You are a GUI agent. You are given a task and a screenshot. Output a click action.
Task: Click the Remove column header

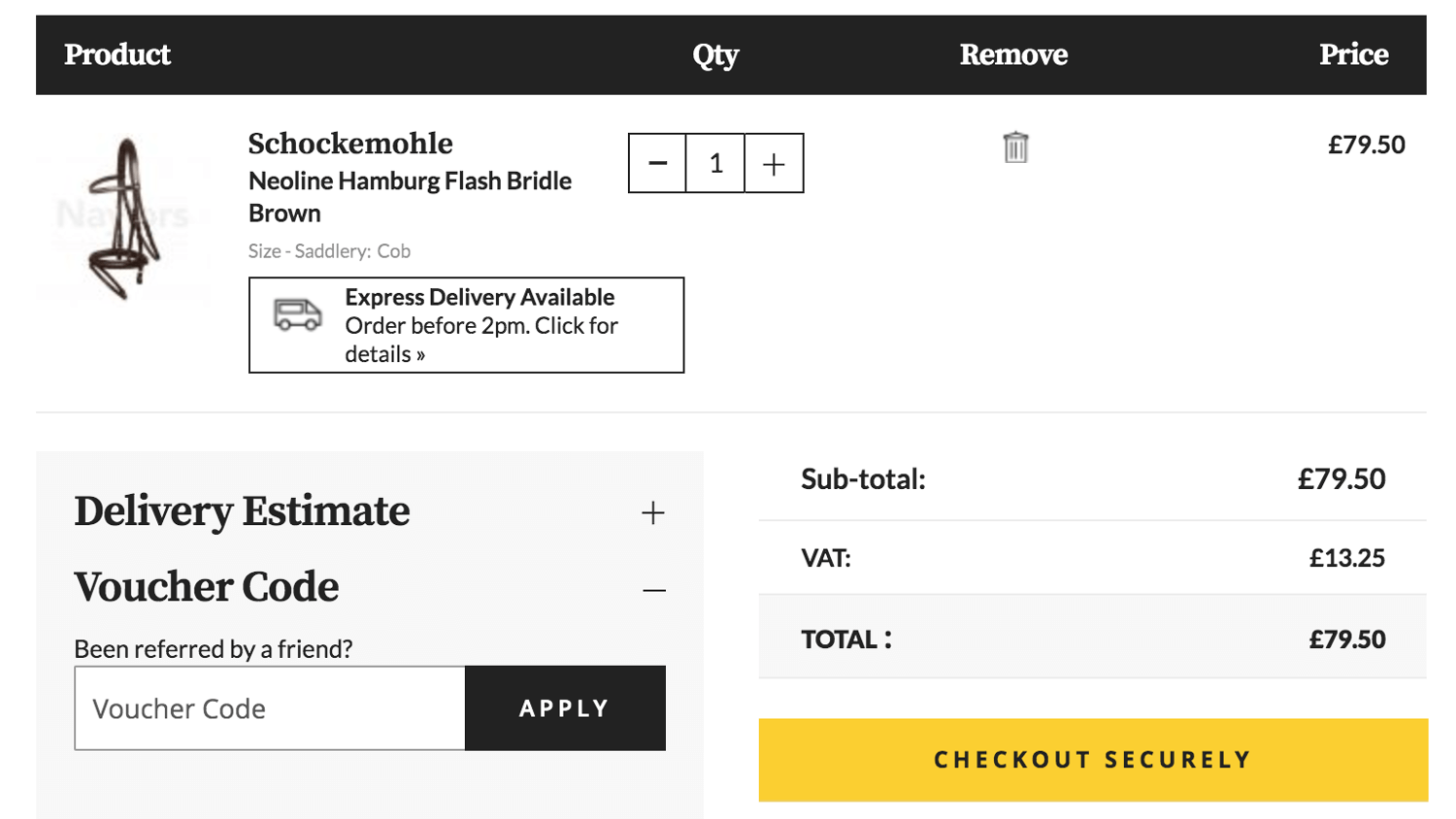(1011, 55)
